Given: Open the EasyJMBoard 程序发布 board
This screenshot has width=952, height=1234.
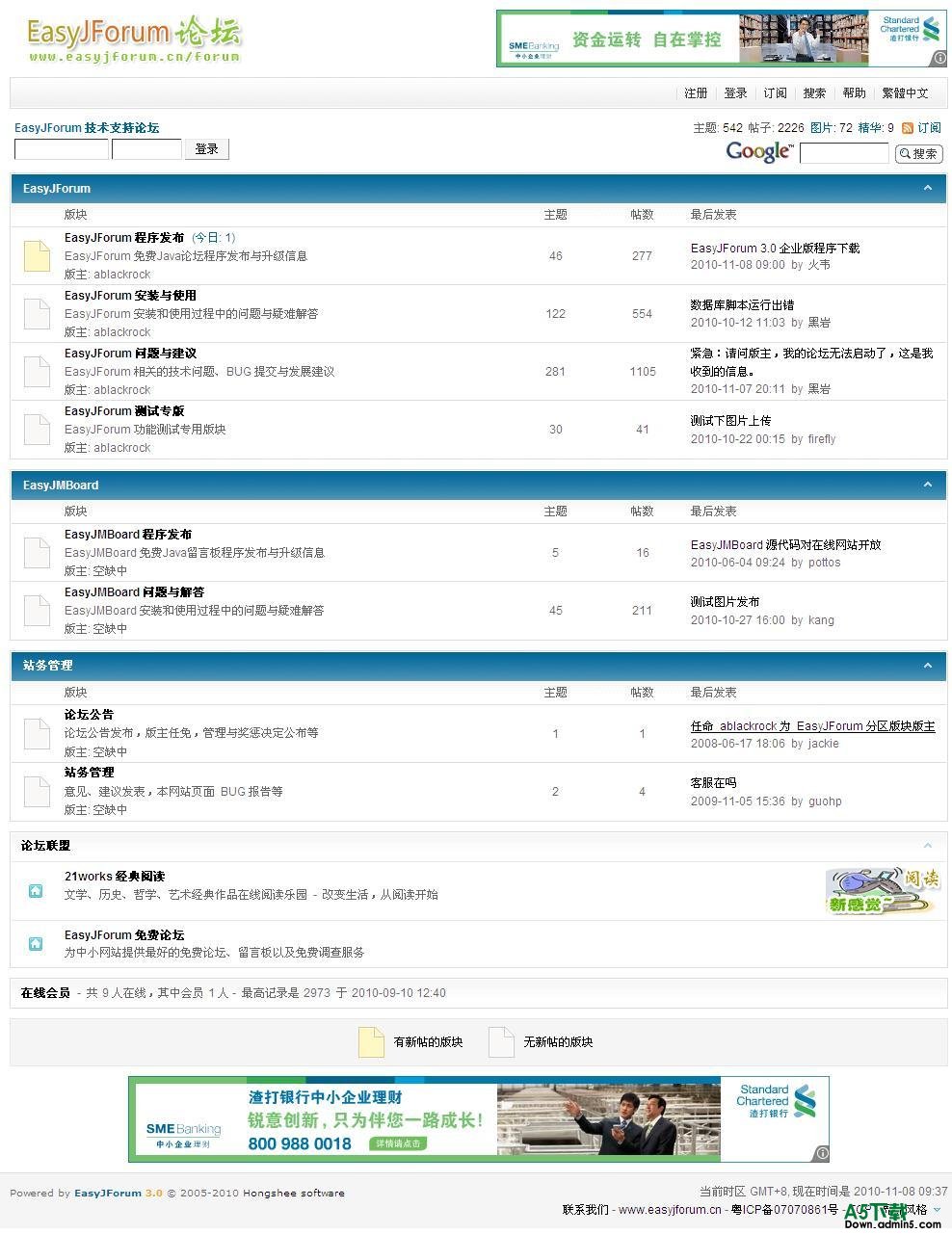Looking at the screenshot, I should point(128,535).
